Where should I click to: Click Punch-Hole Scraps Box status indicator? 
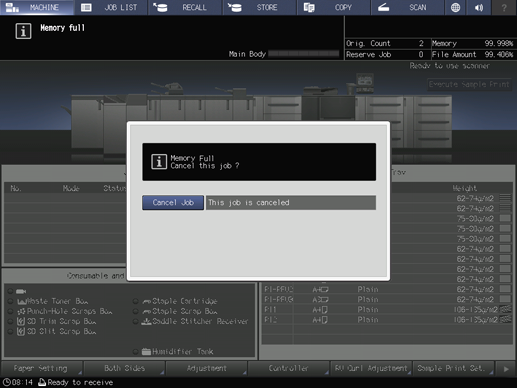click(x=10, y=312)
